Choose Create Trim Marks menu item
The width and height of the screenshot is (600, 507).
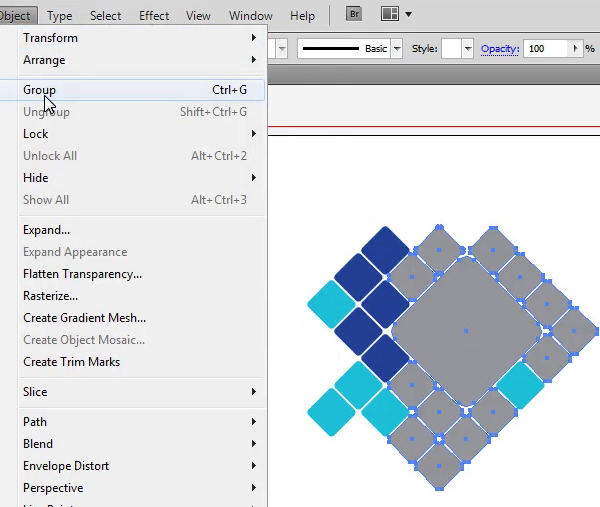(71, 362)
